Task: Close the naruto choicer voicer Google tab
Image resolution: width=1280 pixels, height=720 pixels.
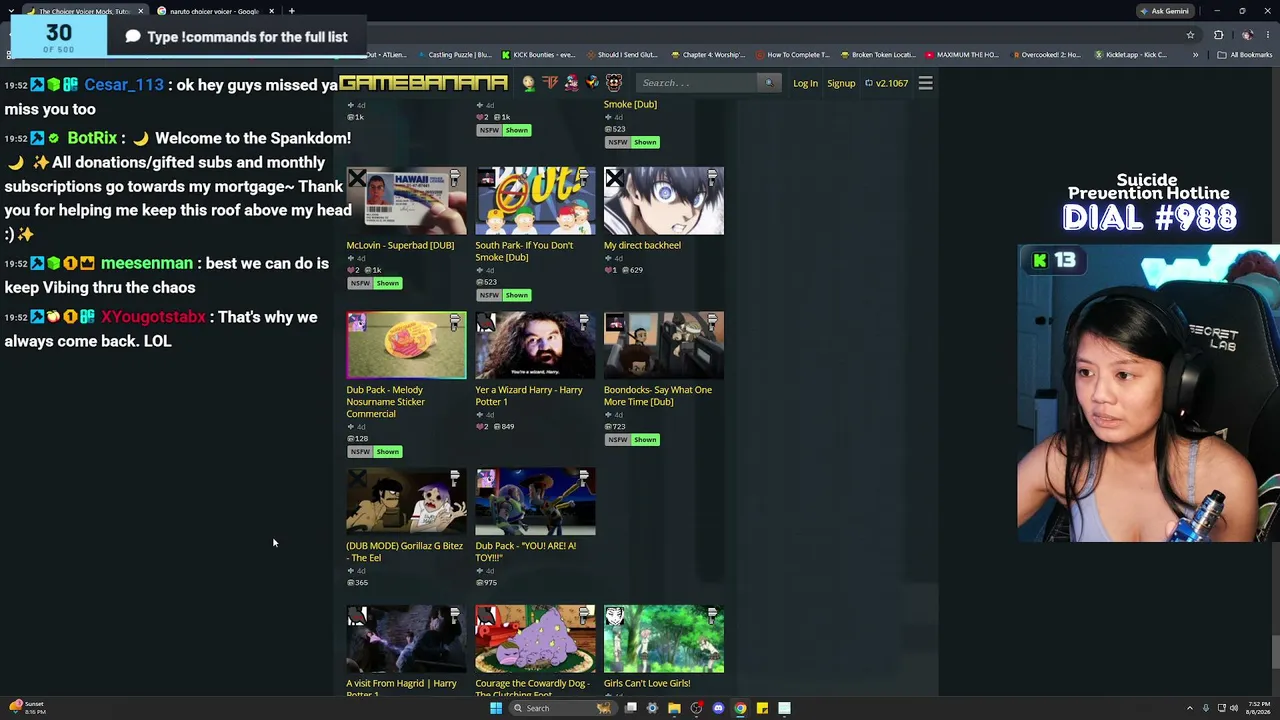Action: tap(271, 11)
